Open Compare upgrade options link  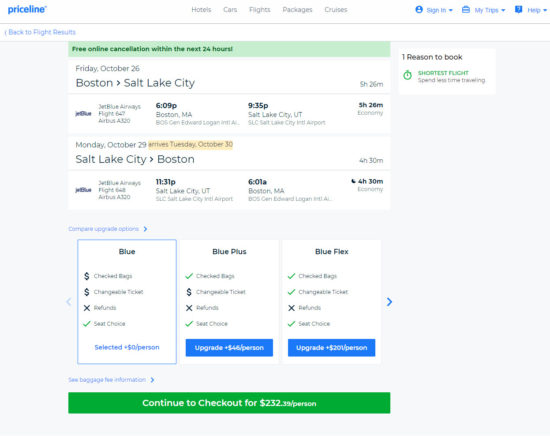click(x=103, y=229)
